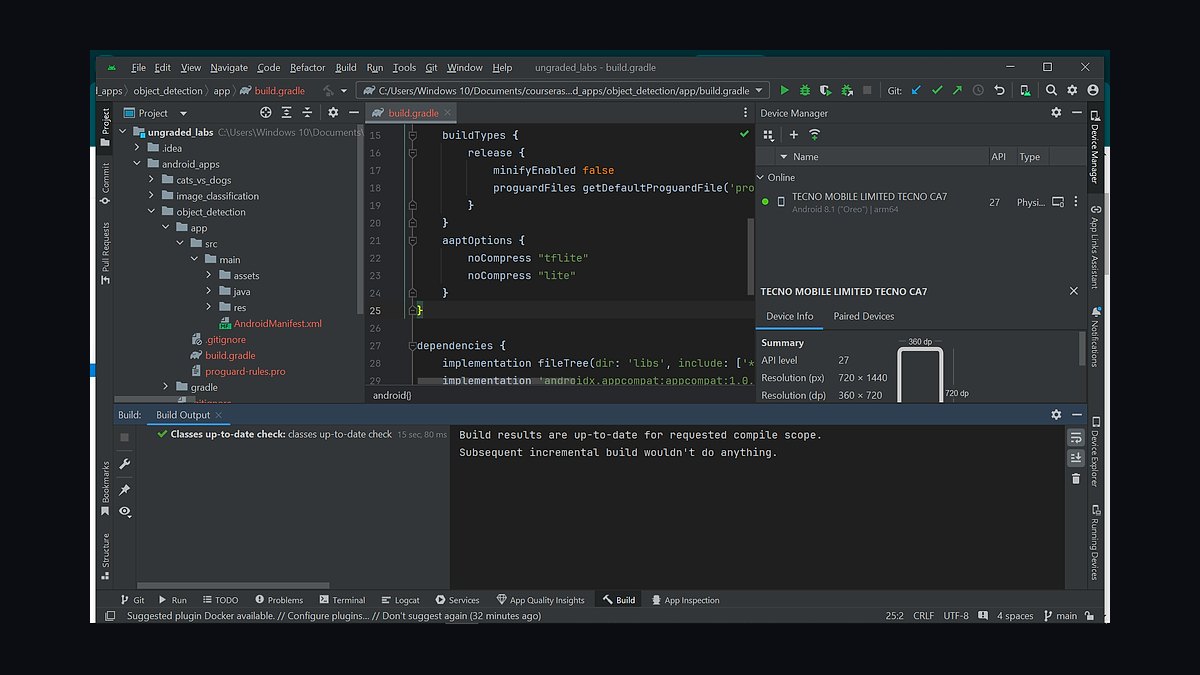Image resolution: width=1200 pixels, height=675 pixels.
Task: Collapse all in the Project panel
Action: click(x=307, y=113)
